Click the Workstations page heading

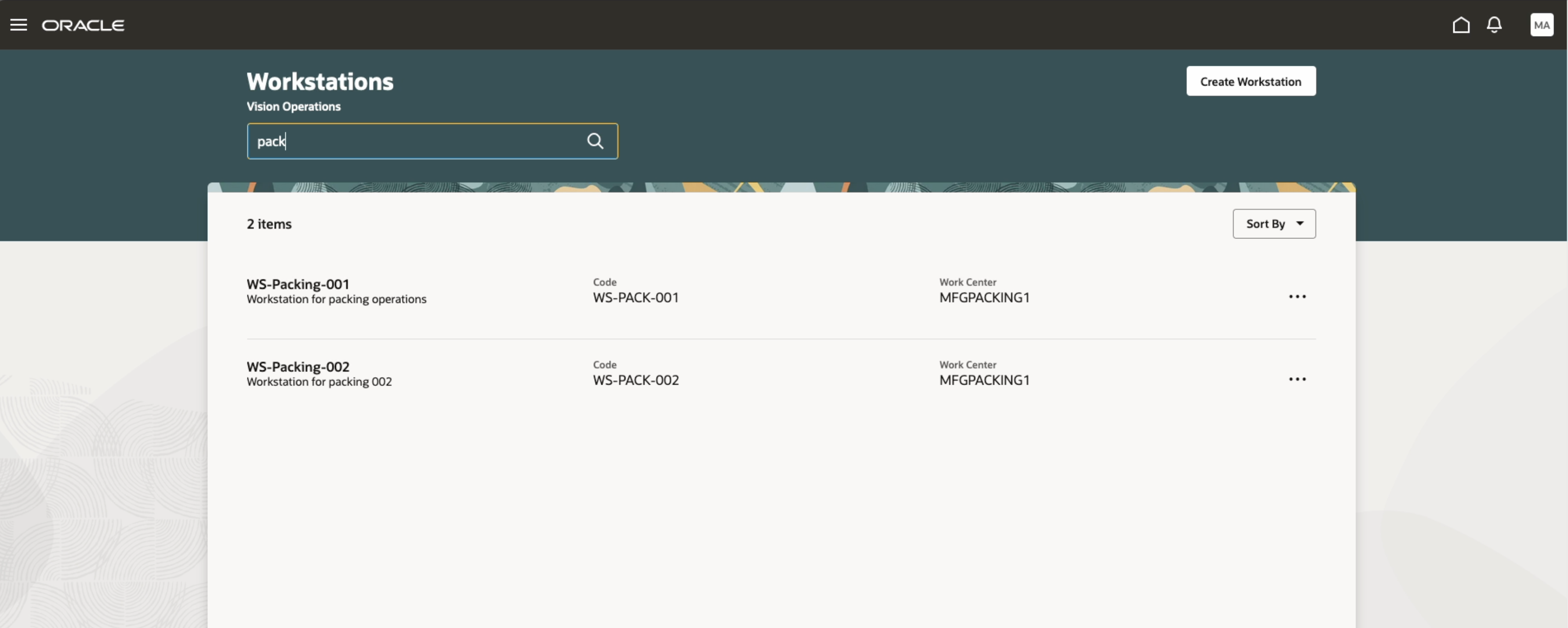(x=319, y=82)
